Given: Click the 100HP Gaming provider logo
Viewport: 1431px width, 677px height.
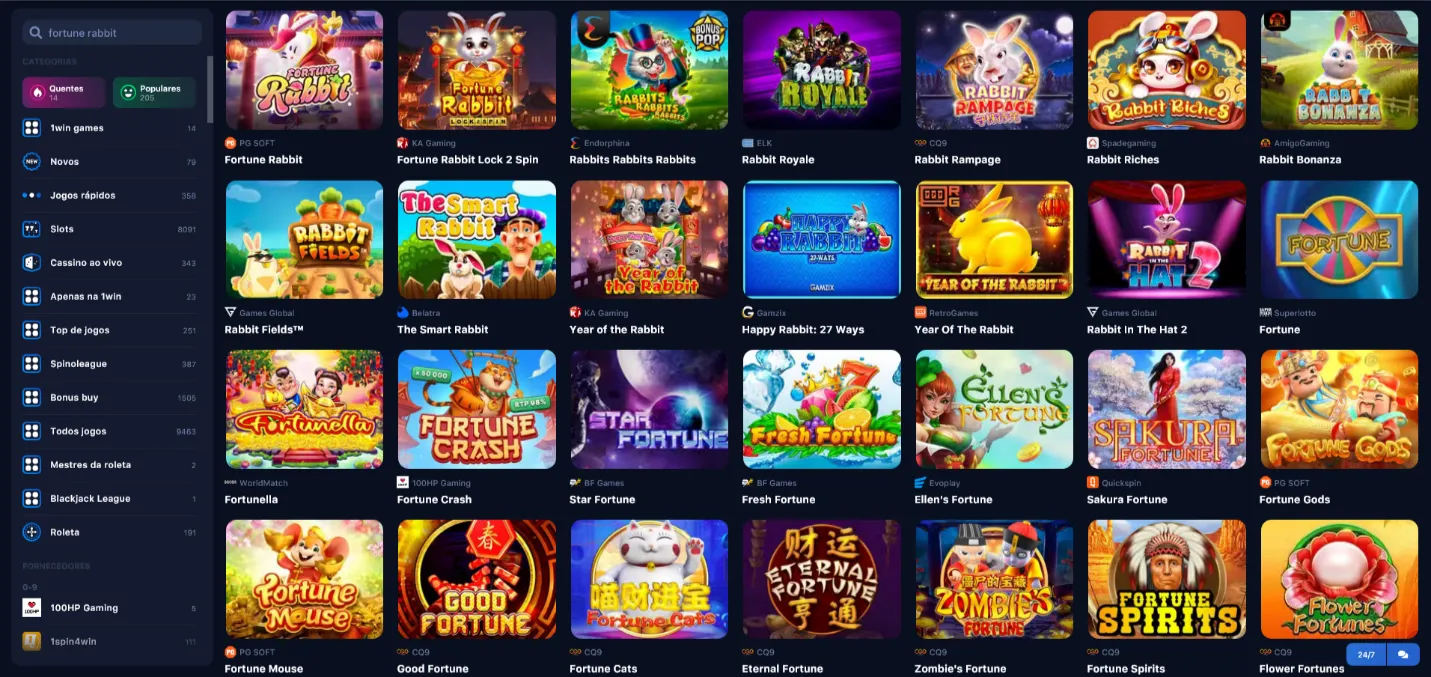Looking at the screenshot, I should point(31,608).
